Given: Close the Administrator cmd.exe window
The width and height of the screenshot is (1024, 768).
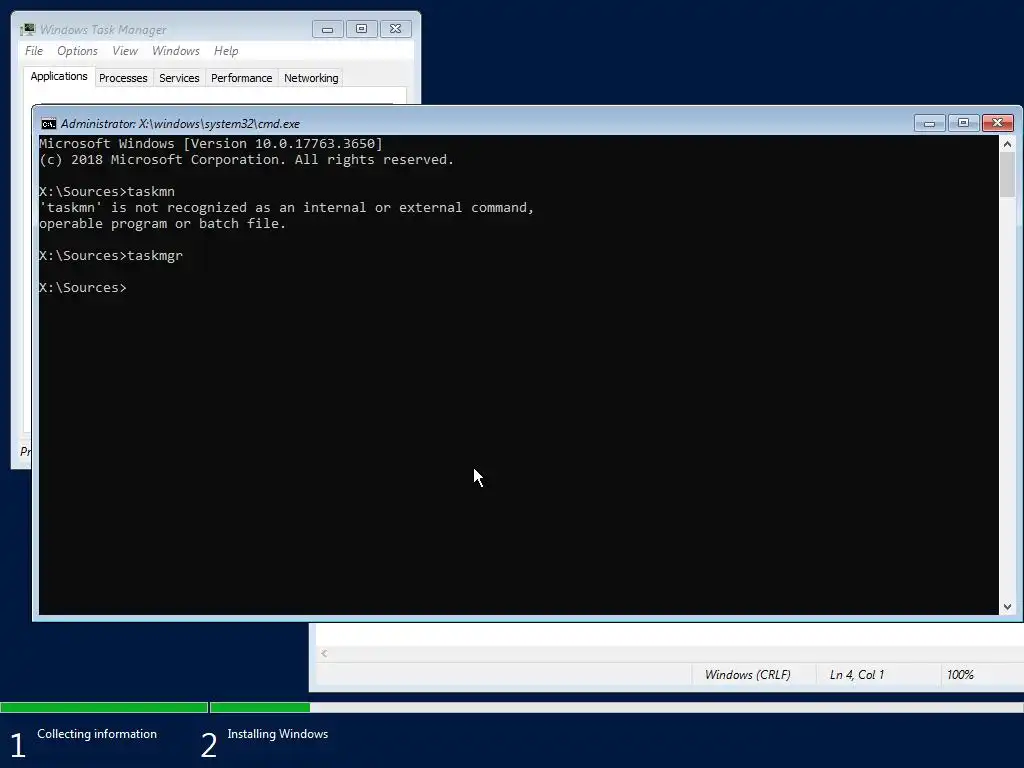Looking at the screenshot, I should pyautogui.click(x=997, y=123).
